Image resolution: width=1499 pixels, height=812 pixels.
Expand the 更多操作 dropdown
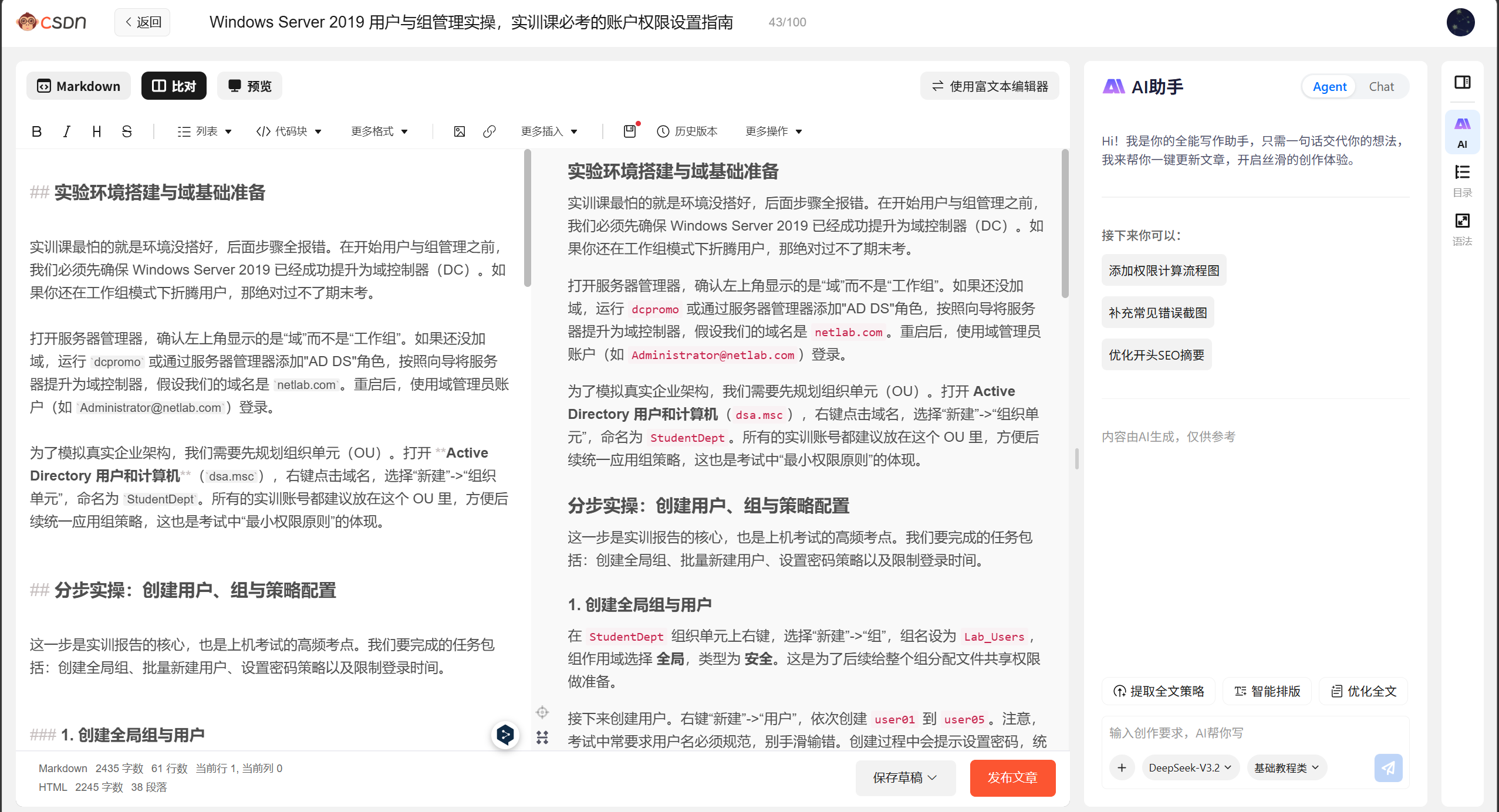click(x=774, y=131)
